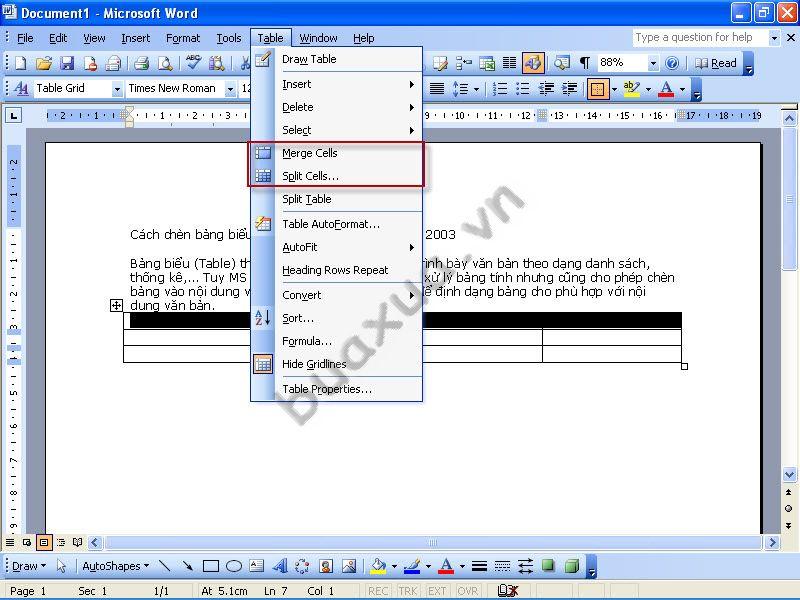Click the Drawing toolbar Line Color brush

tap(412, 565)
